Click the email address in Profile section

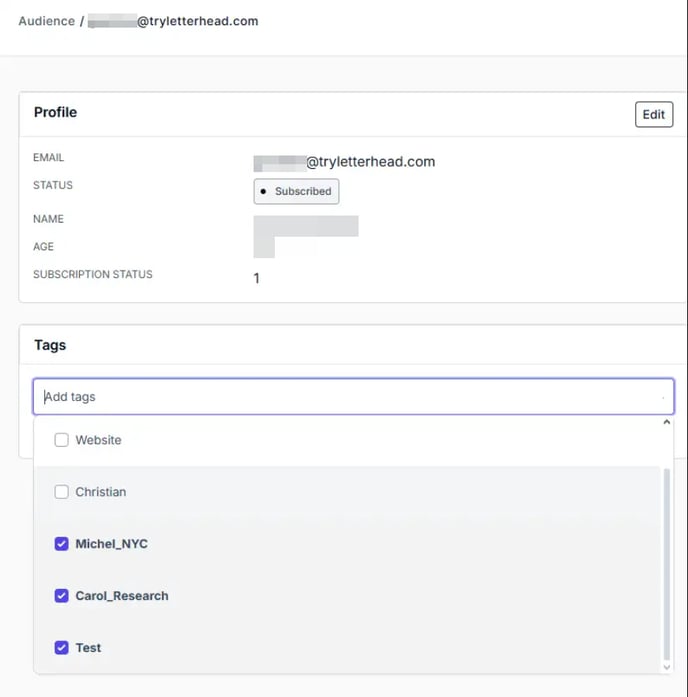[345, 162]
